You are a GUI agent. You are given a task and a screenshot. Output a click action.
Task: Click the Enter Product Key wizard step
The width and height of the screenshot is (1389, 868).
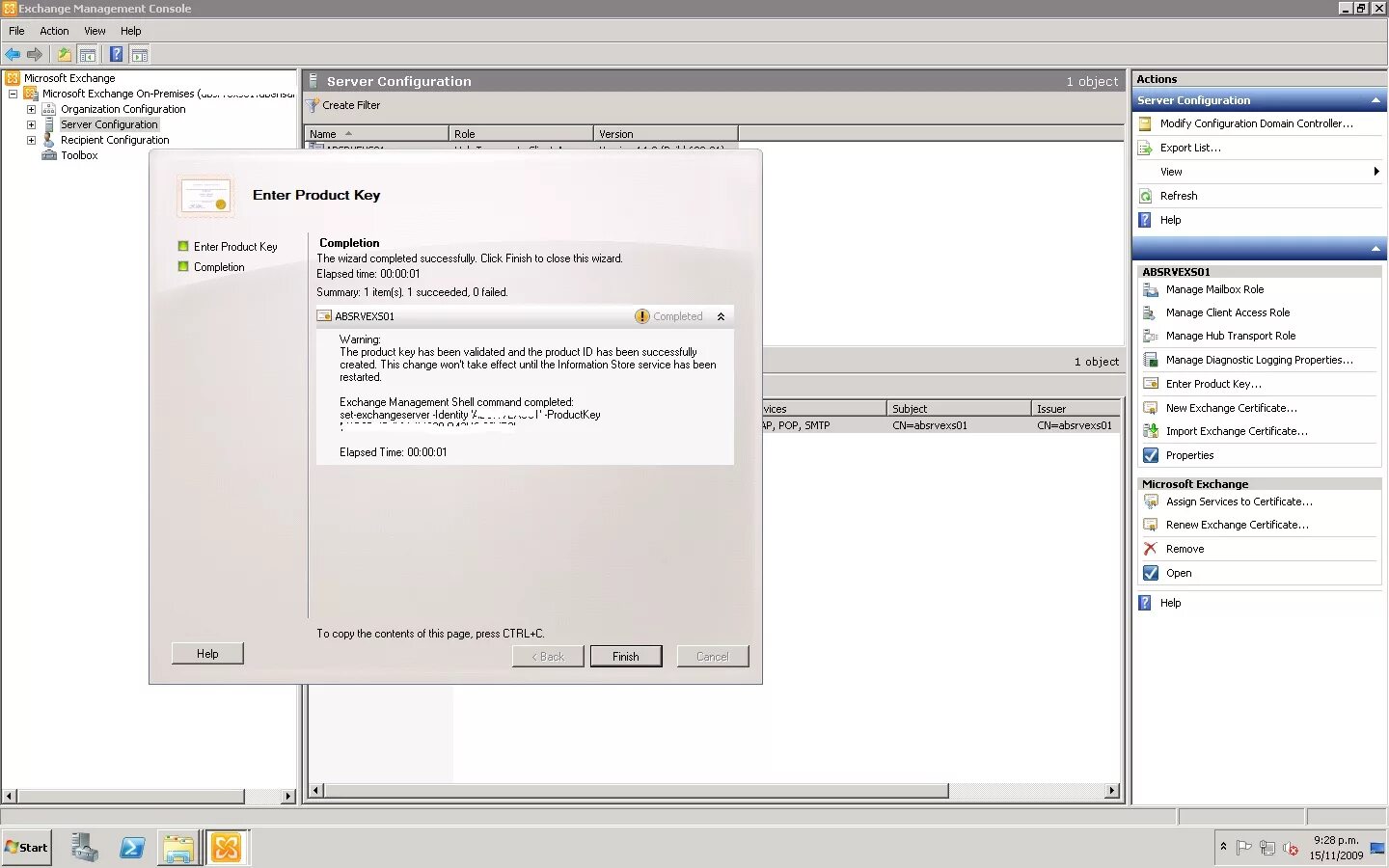tap(235, 247)
